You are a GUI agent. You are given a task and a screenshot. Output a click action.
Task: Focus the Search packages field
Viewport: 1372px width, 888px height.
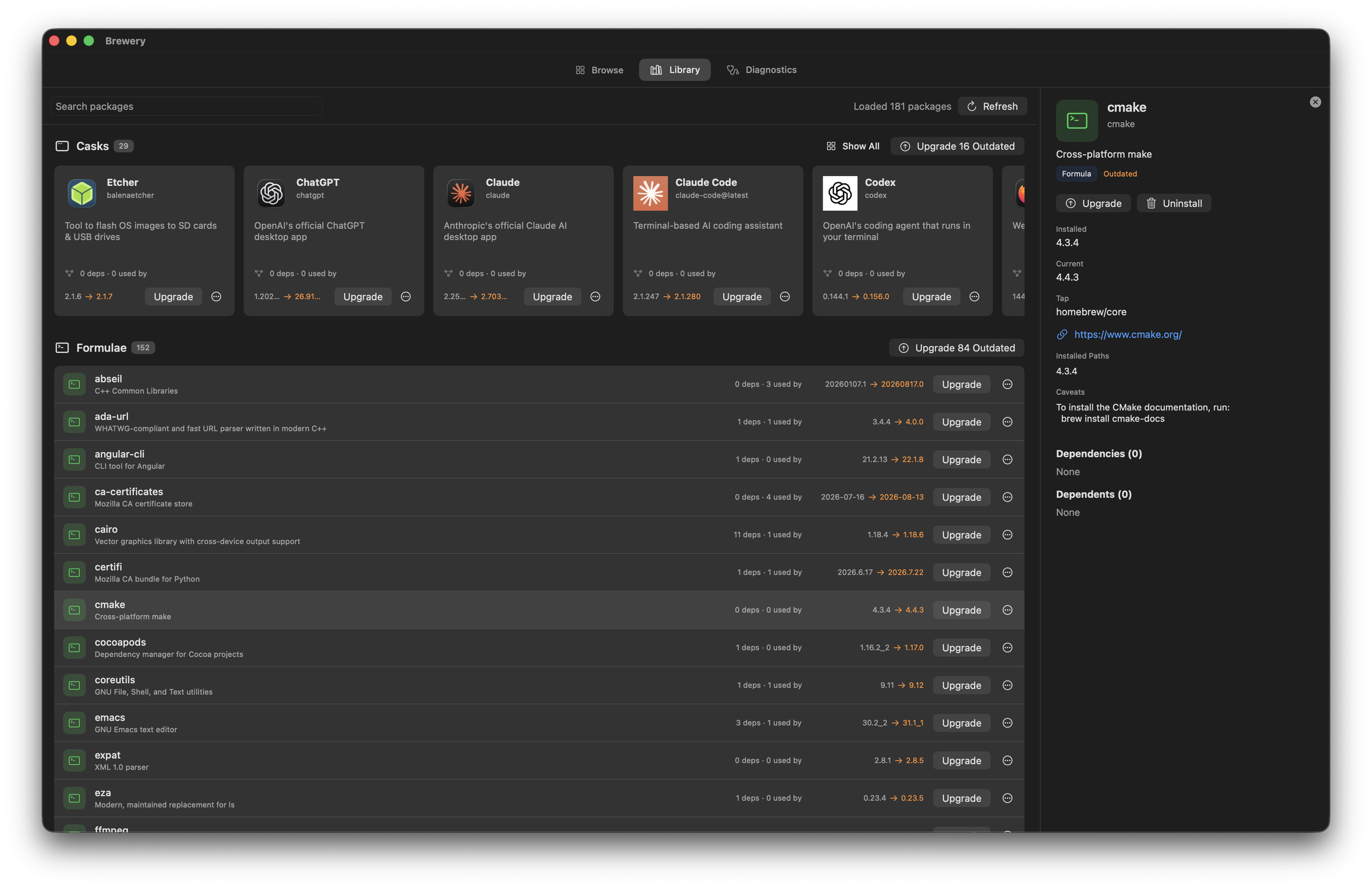(186, 106)
